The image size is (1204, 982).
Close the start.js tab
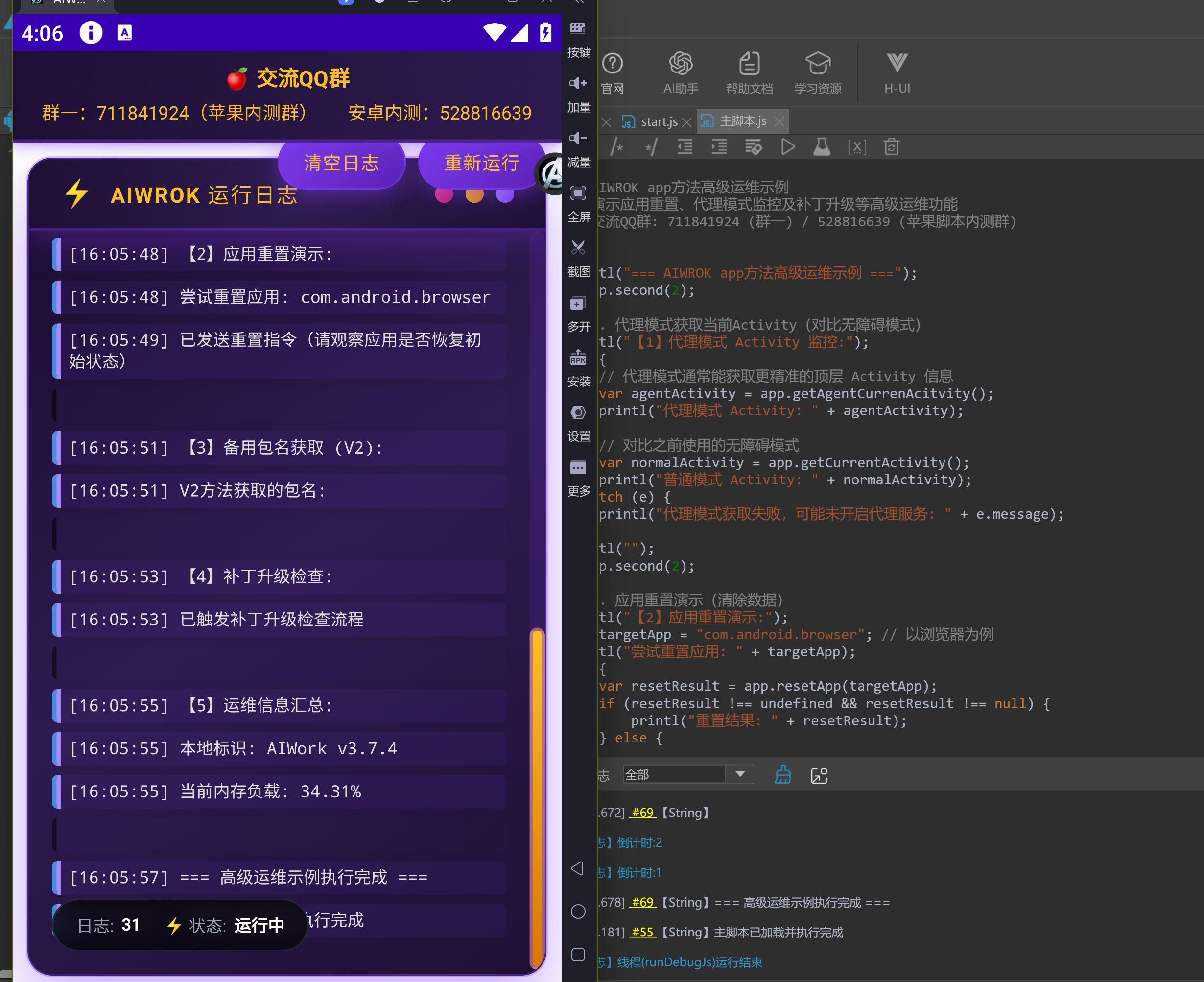tap(686, 122)
